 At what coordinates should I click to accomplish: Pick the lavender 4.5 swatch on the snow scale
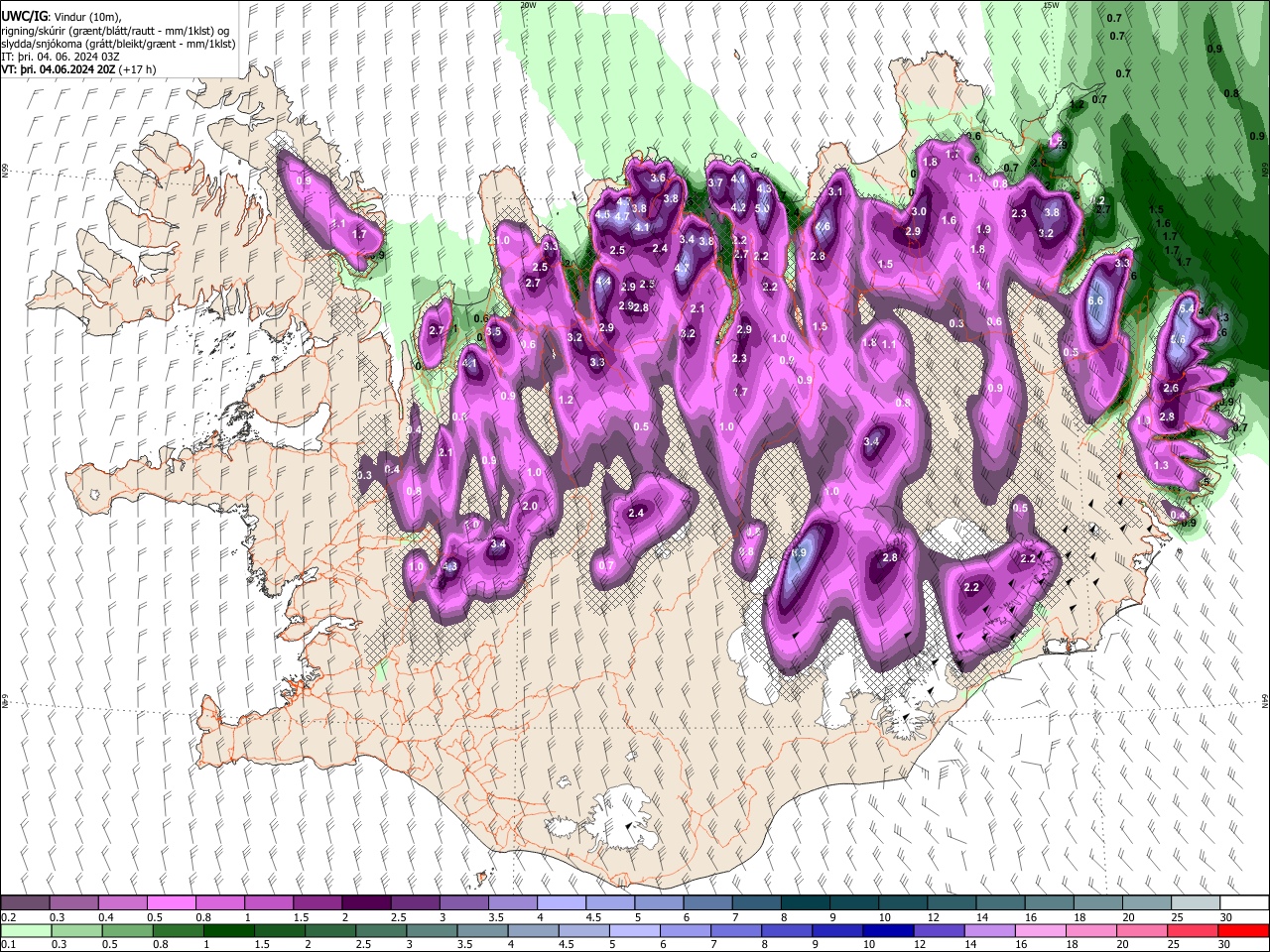click(x=610, y=903)
